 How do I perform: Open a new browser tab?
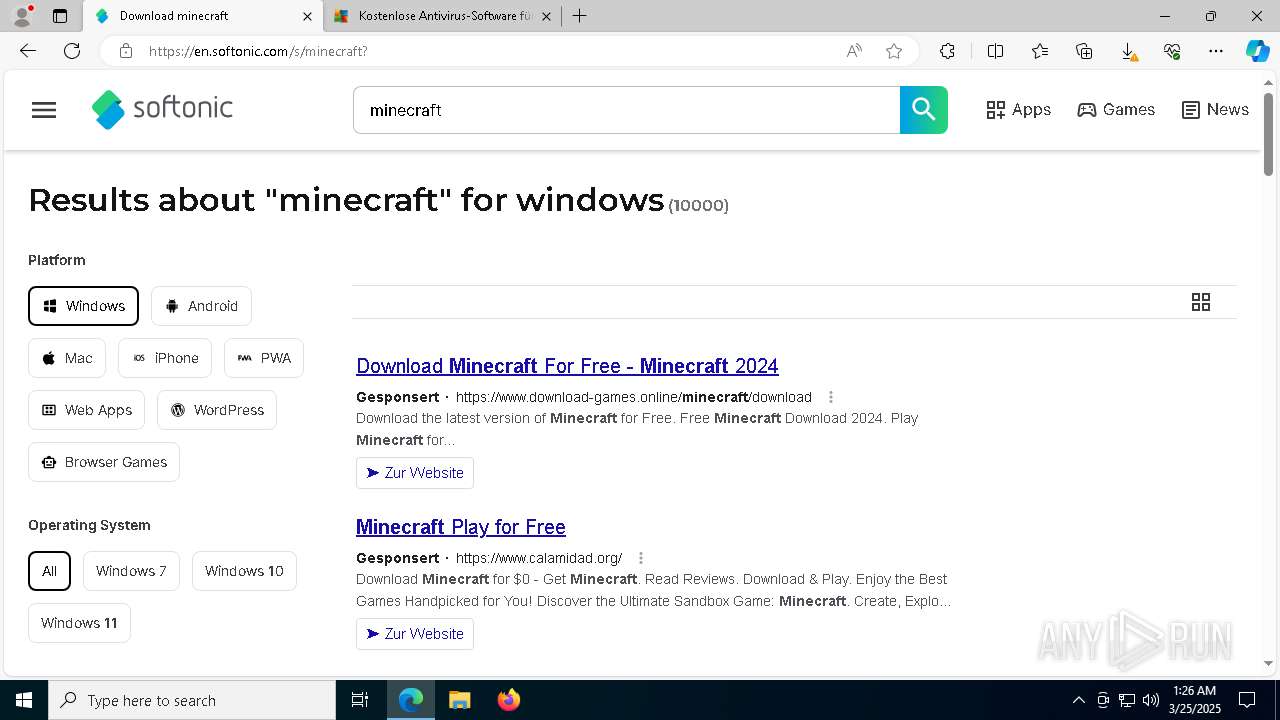(x=579, y=16)
